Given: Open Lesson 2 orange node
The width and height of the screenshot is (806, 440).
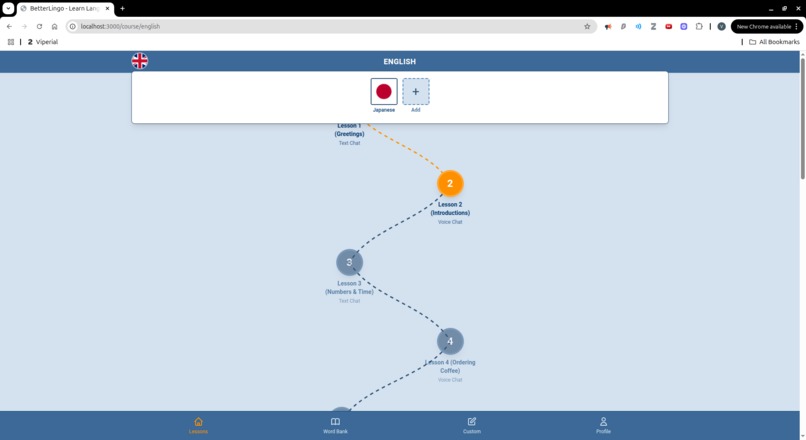Looking at the screenshot, I should pyautogui.click(x=450, y=184).
